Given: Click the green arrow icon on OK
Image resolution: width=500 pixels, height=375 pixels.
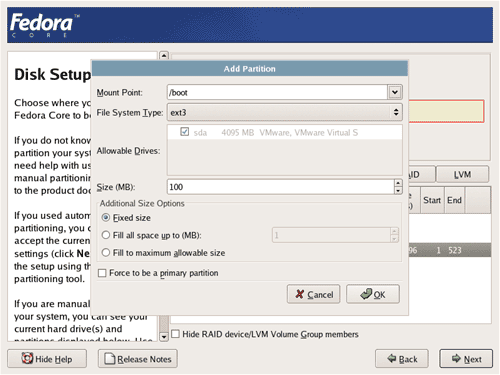Looking at the screenshot, I should (366, 294).
